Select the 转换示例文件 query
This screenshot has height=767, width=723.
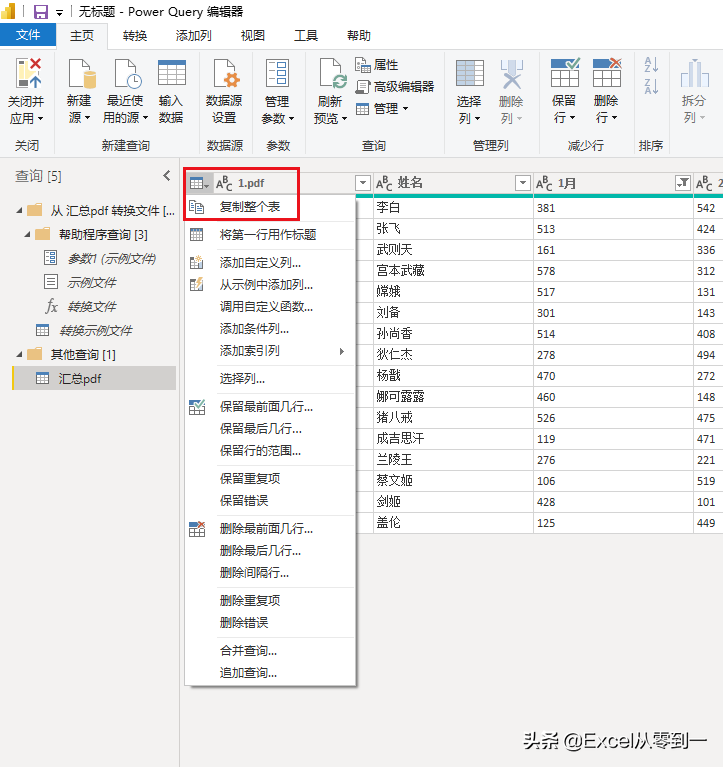(x=94, y=331)
